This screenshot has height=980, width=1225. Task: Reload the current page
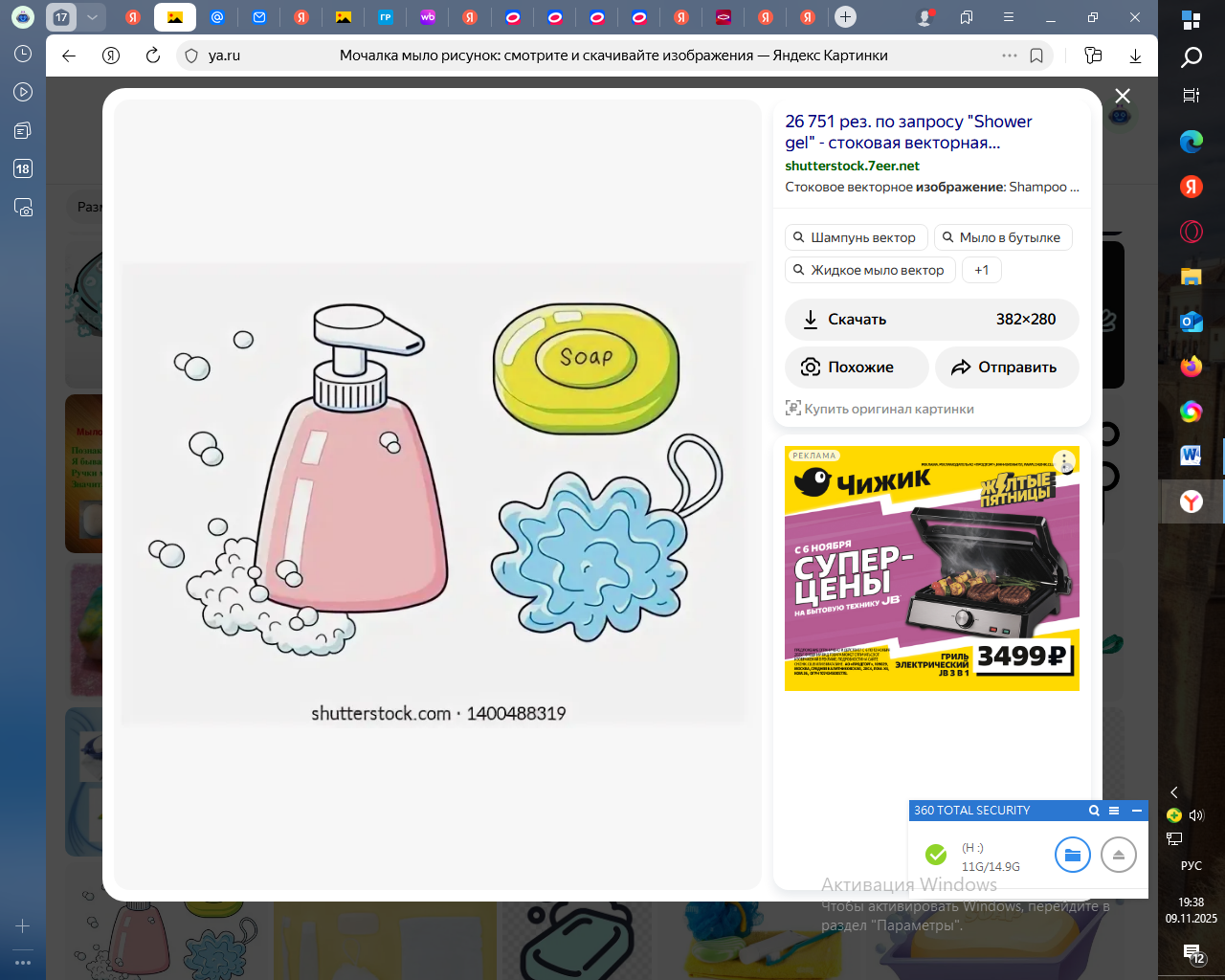click(153, 56)
